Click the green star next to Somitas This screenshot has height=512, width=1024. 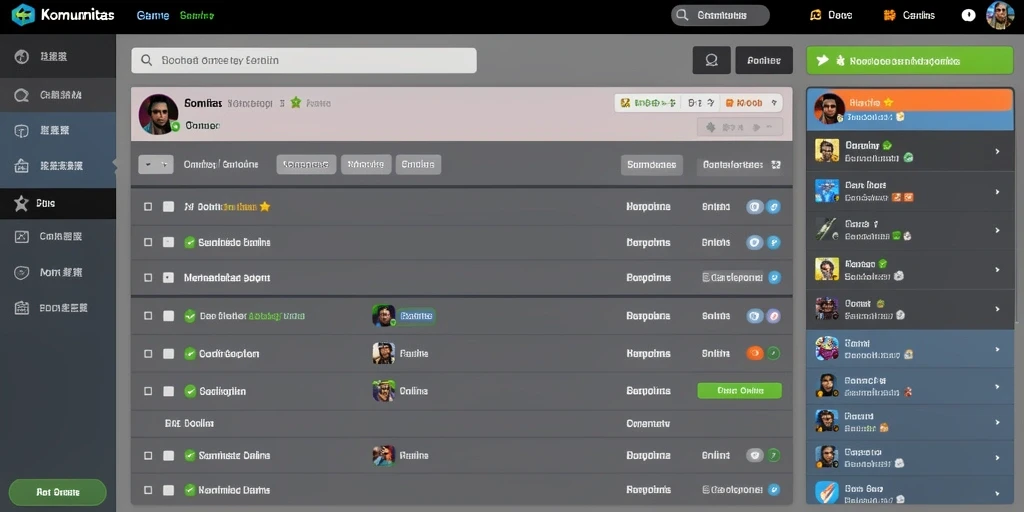(x=296, y=103)
